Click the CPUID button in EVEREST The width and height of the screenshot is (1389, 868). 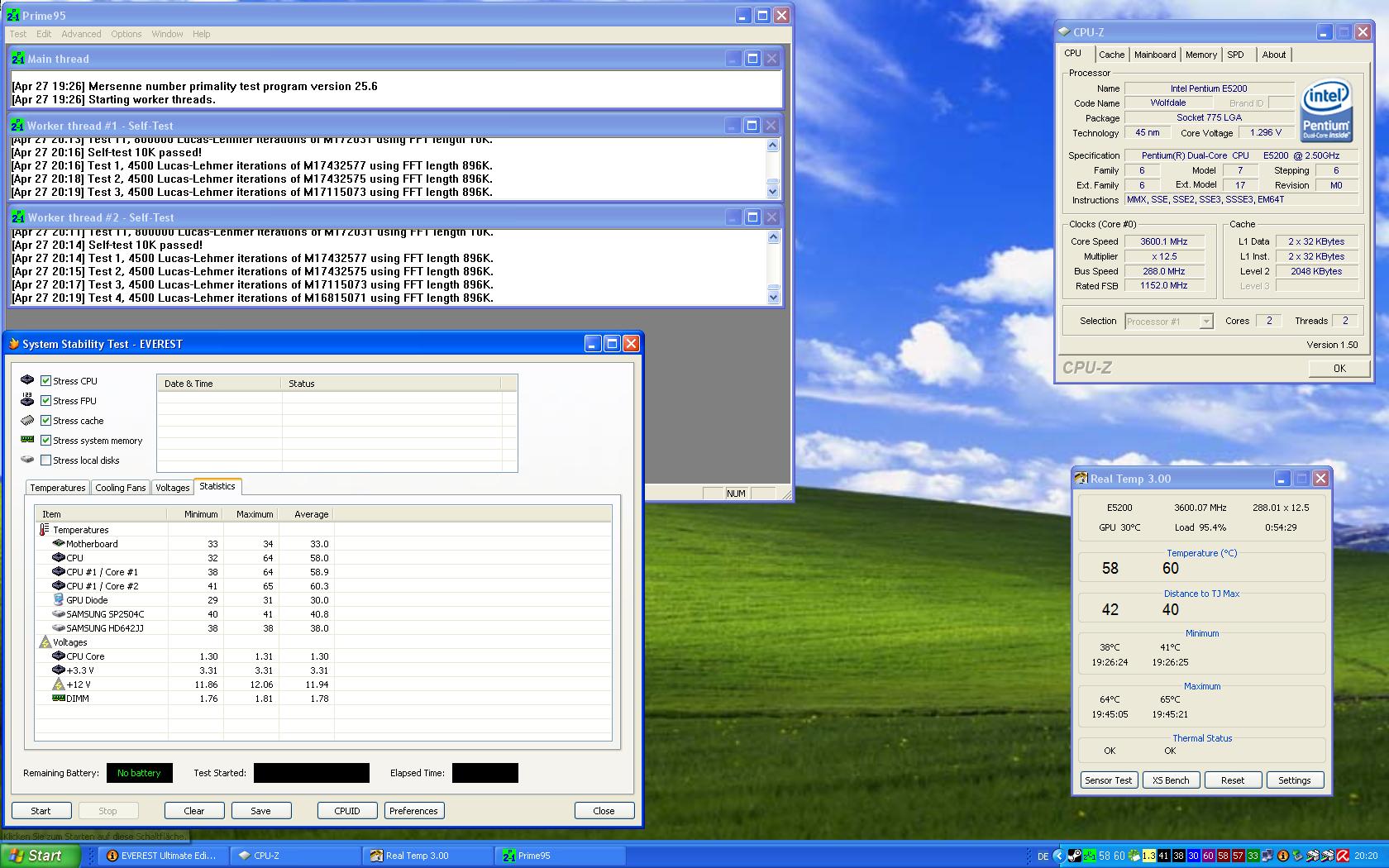coord(347,811)
